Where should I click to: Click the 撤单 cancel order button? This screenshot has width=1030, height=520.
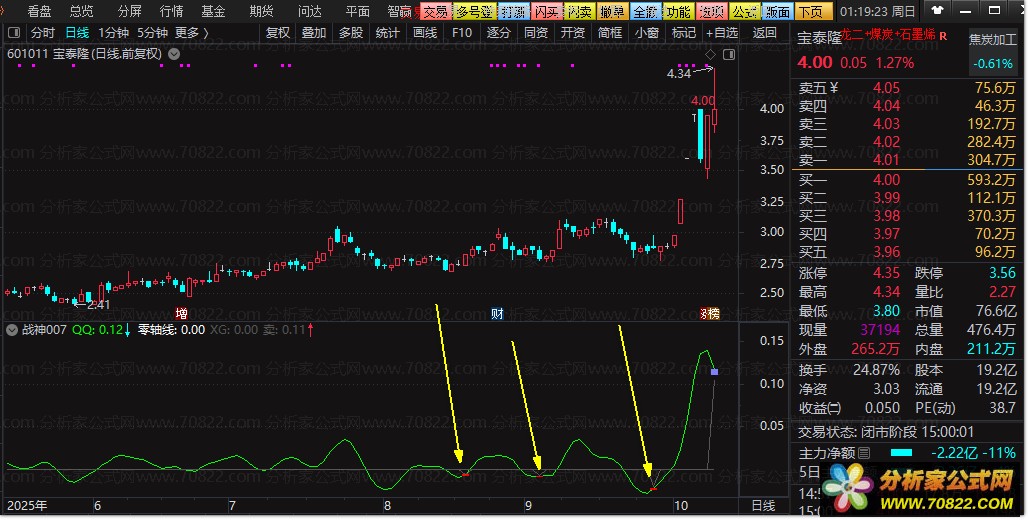click(x=613, y=11)
